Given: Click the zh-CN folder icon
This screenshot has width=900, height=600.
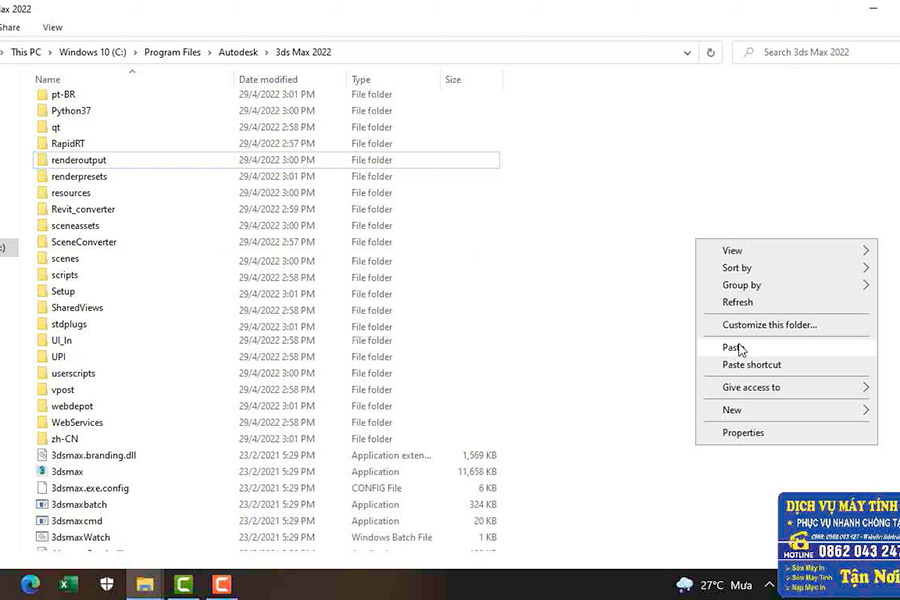Looking at the screenshot, I should coord(42,439).
